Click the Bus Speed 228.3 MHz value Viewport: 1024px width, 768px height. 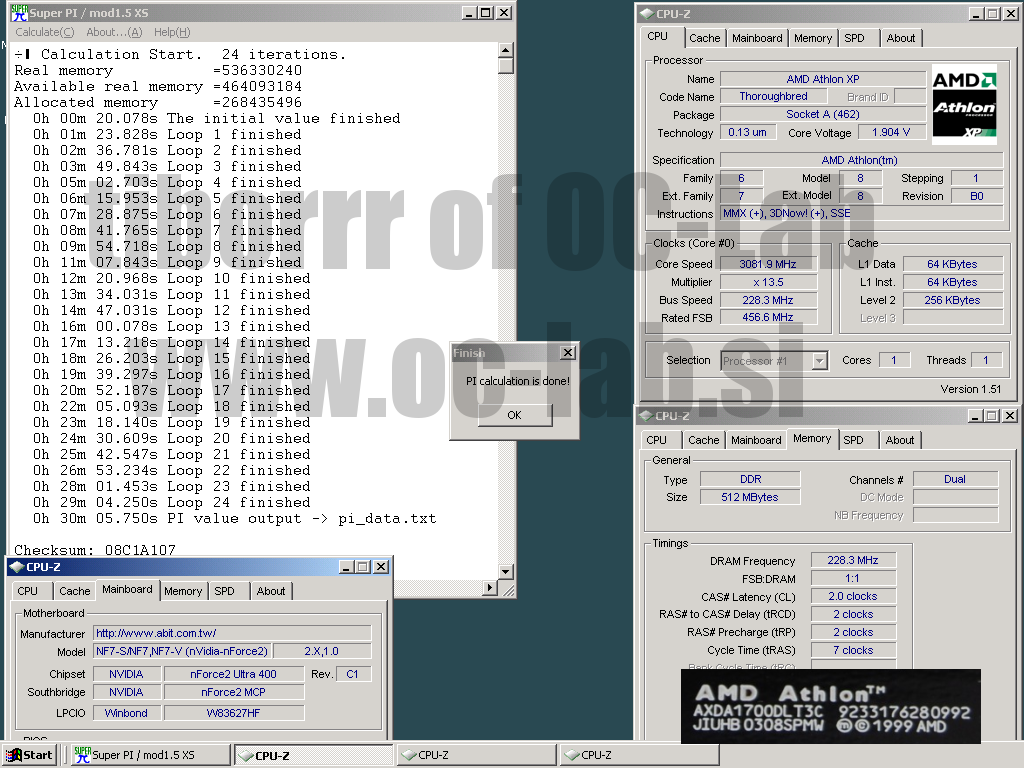tap(768, 300)
